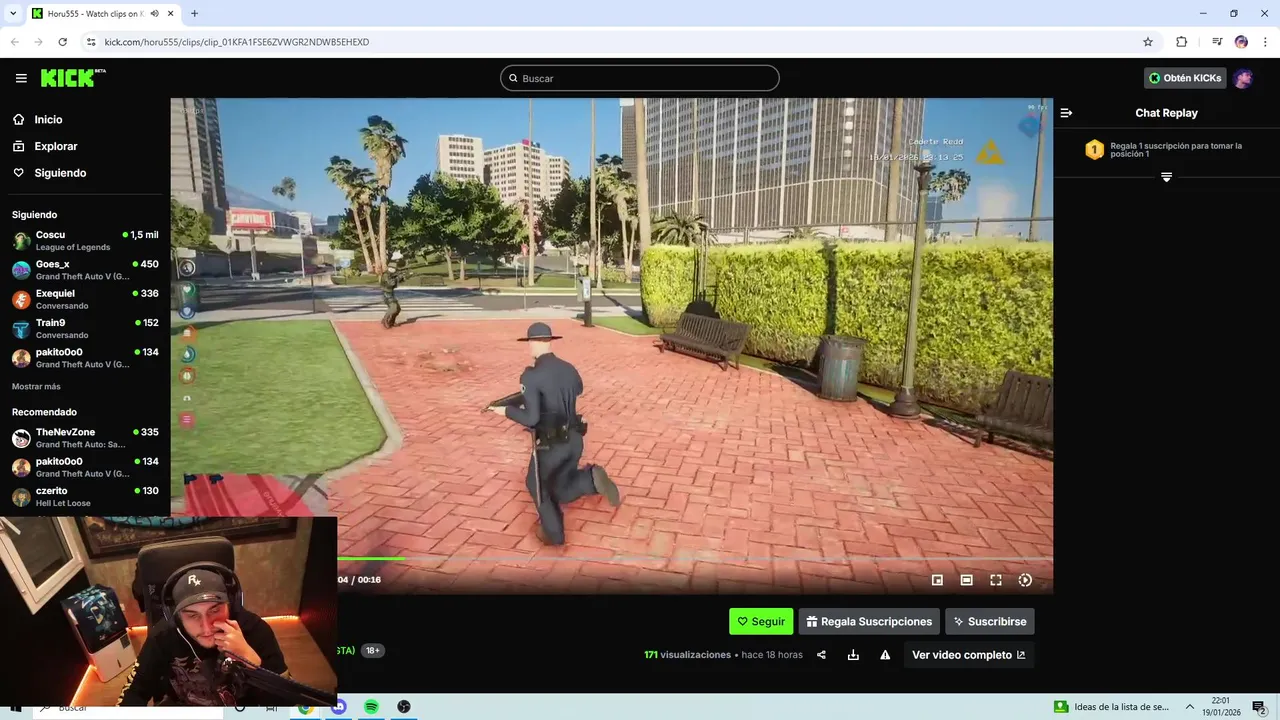Click the gold position 1 badge
The height and width of the screenshot is (720, 1280).
[1095, 150]
